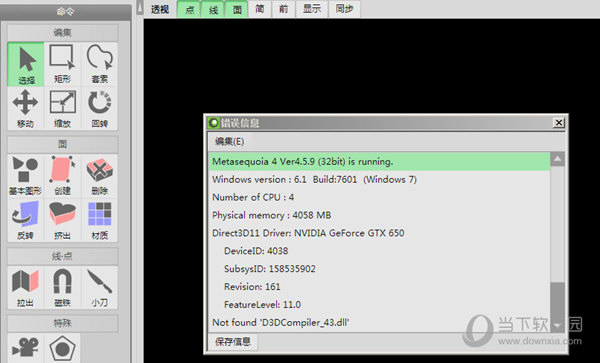Select the 小刀 knife tool

coord(99,288)
